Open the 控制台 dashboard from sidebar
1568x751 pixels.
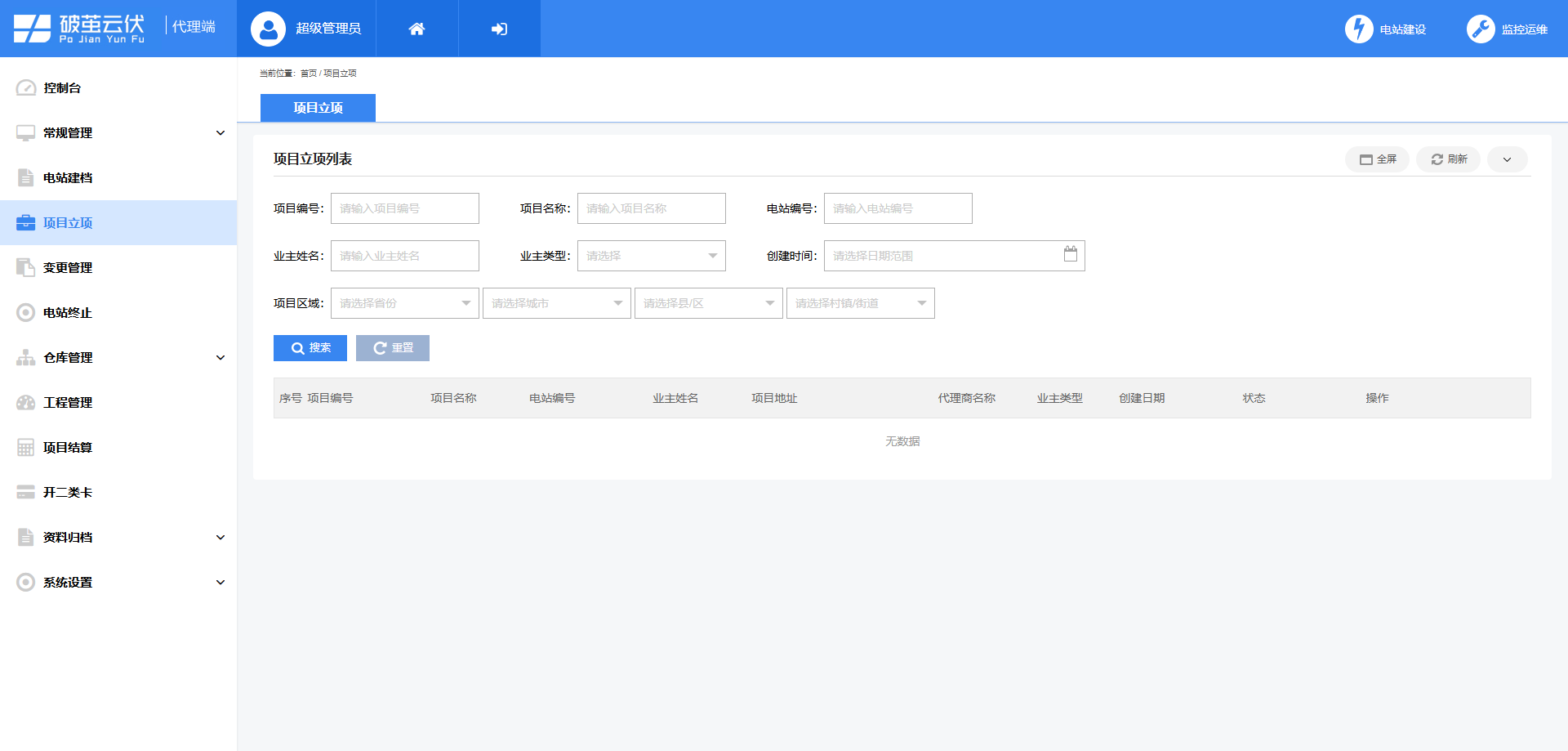click(x=61, y=88)
